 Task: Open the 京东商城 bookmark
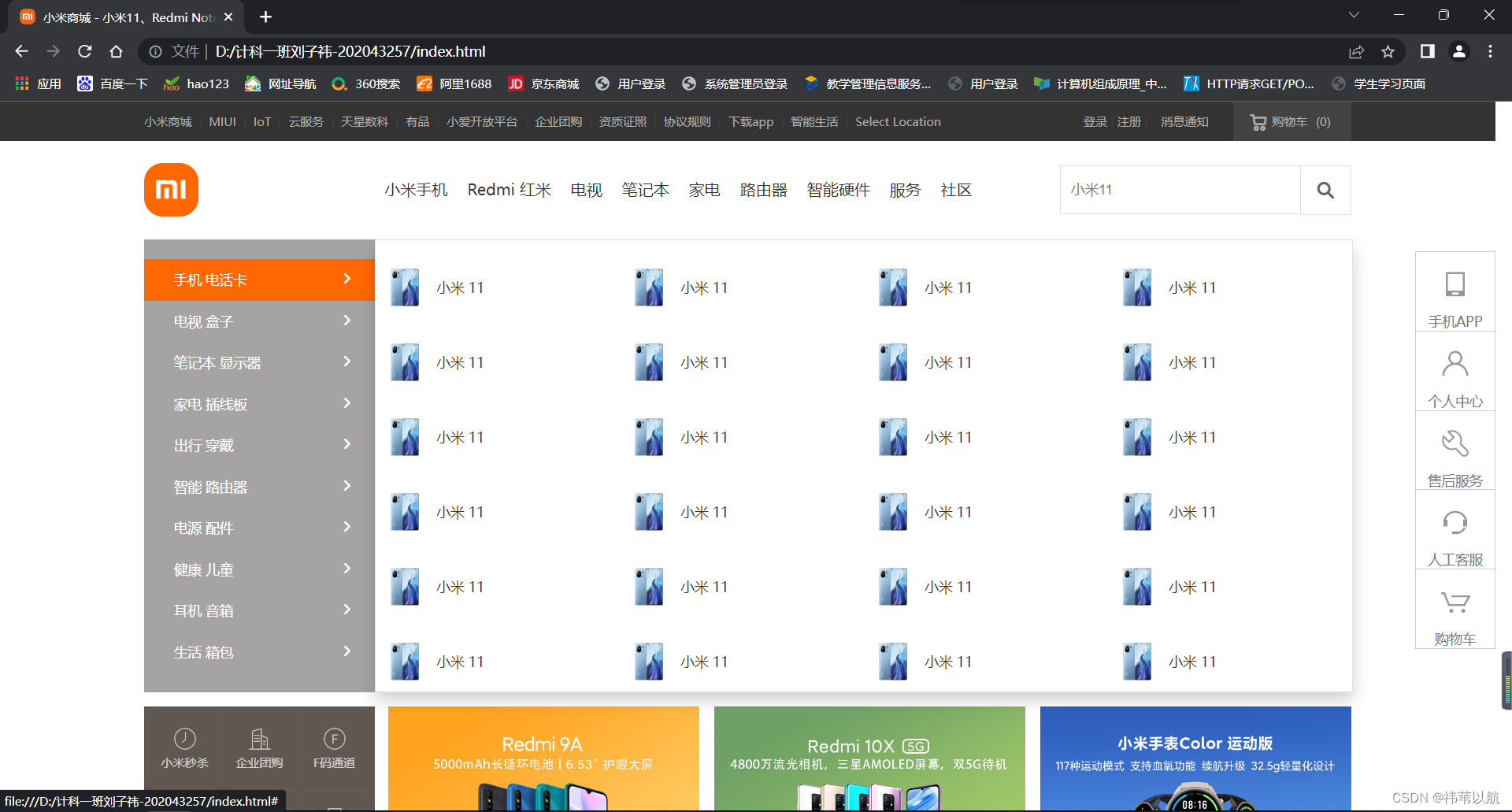click(x=543, y=83)
